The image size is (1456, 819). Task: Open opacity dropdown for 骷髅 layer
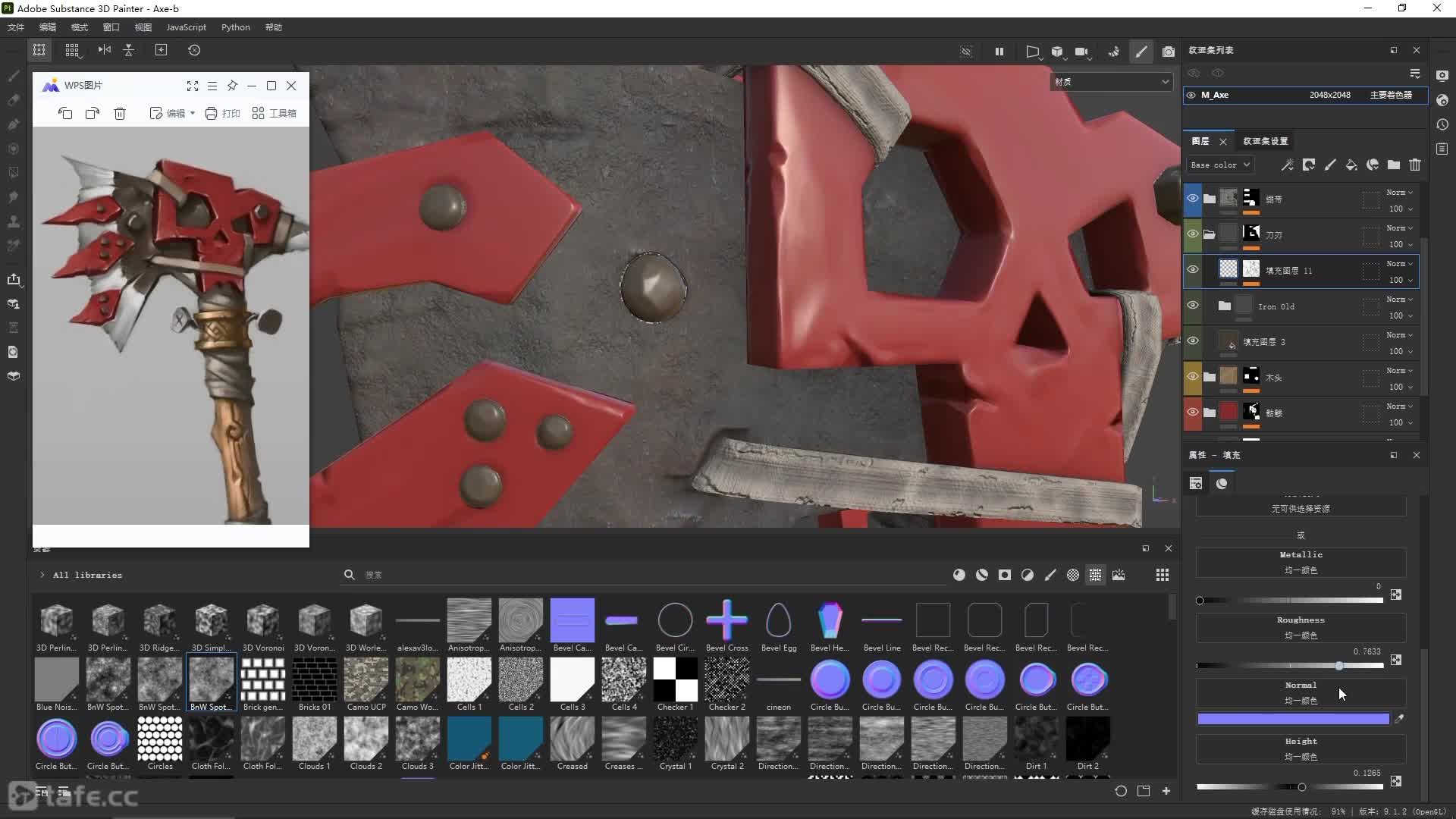pos(1400,422)
